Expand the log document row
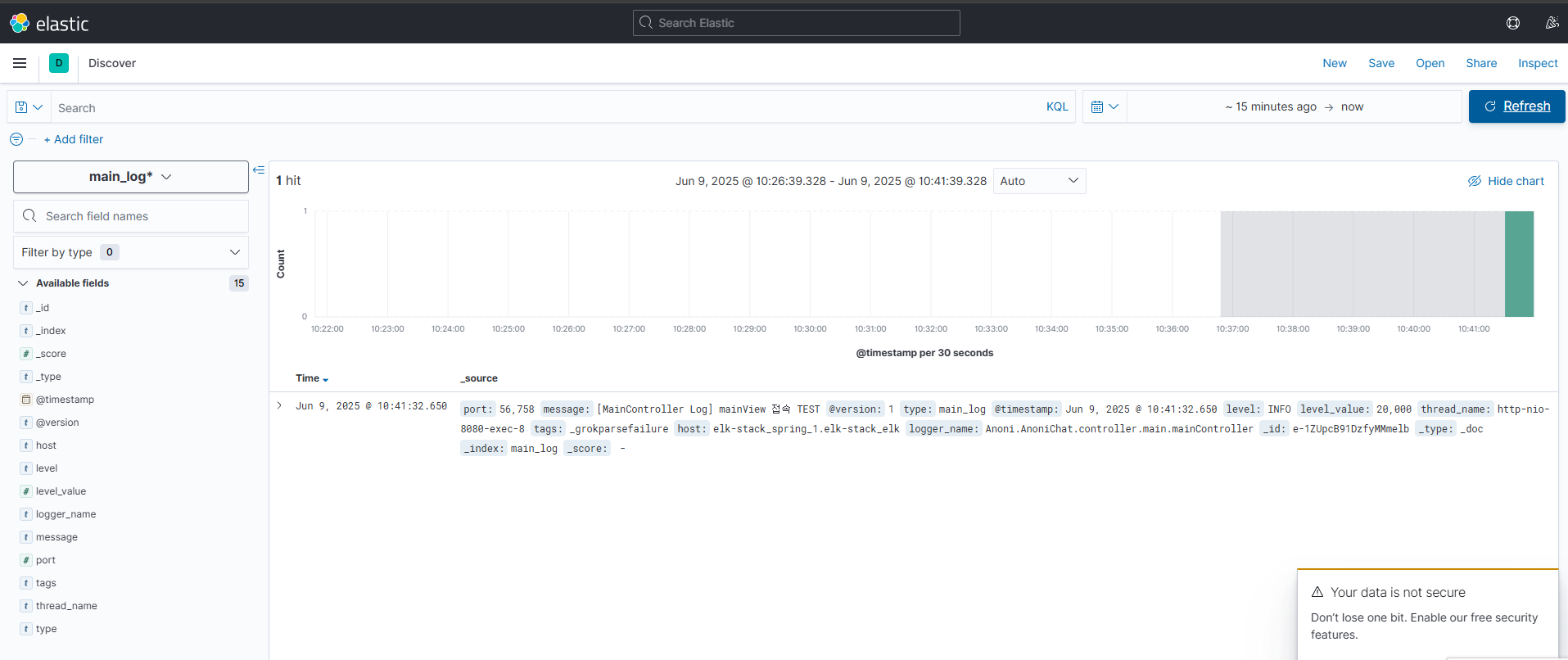The width and height of the screenshot is (1568, 660). click(x=279, y=405)
